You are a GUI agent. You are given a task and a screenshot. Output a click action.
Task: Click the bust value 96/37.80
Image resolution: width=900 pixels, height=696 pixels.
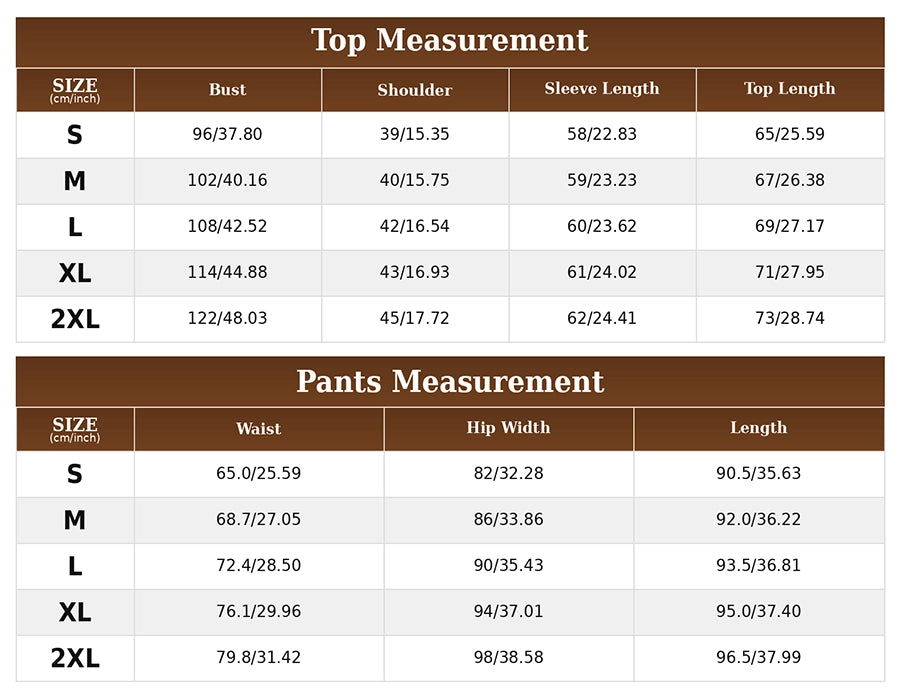pyautogui.click(x=227, y=134)
